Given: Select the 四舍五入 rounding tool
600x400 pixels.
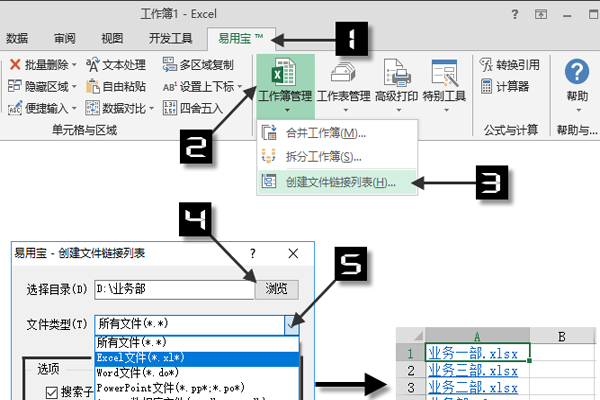Looking at the screenshot, I should point(192,108).
